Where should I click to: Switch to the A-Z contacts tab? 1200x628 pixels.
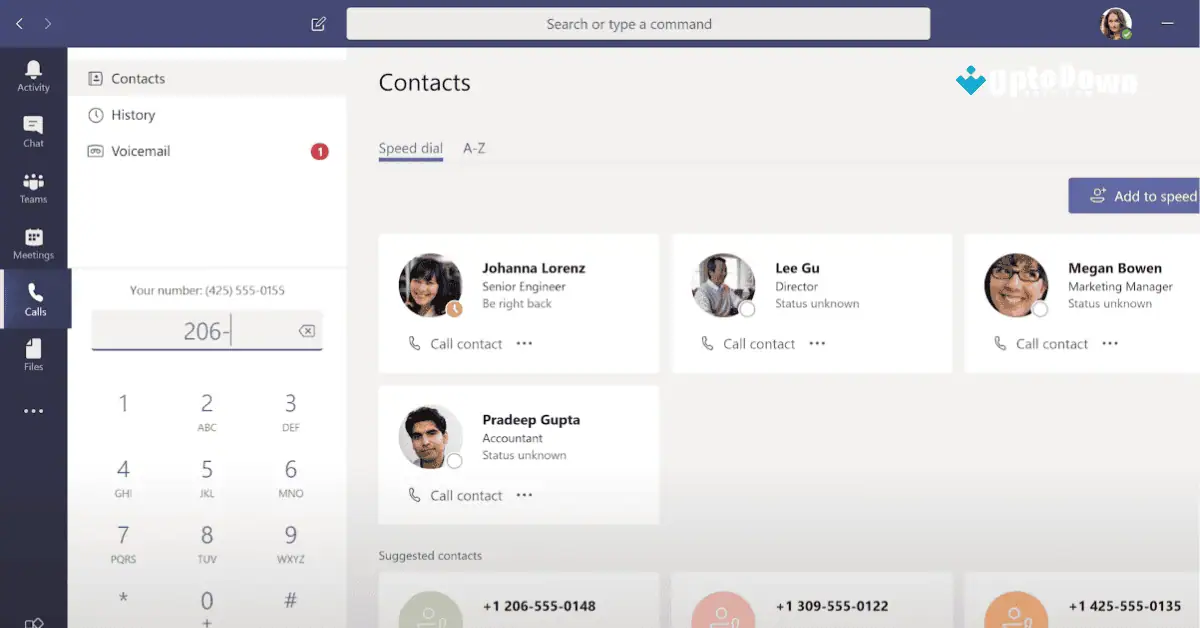(x=474, y=148)
